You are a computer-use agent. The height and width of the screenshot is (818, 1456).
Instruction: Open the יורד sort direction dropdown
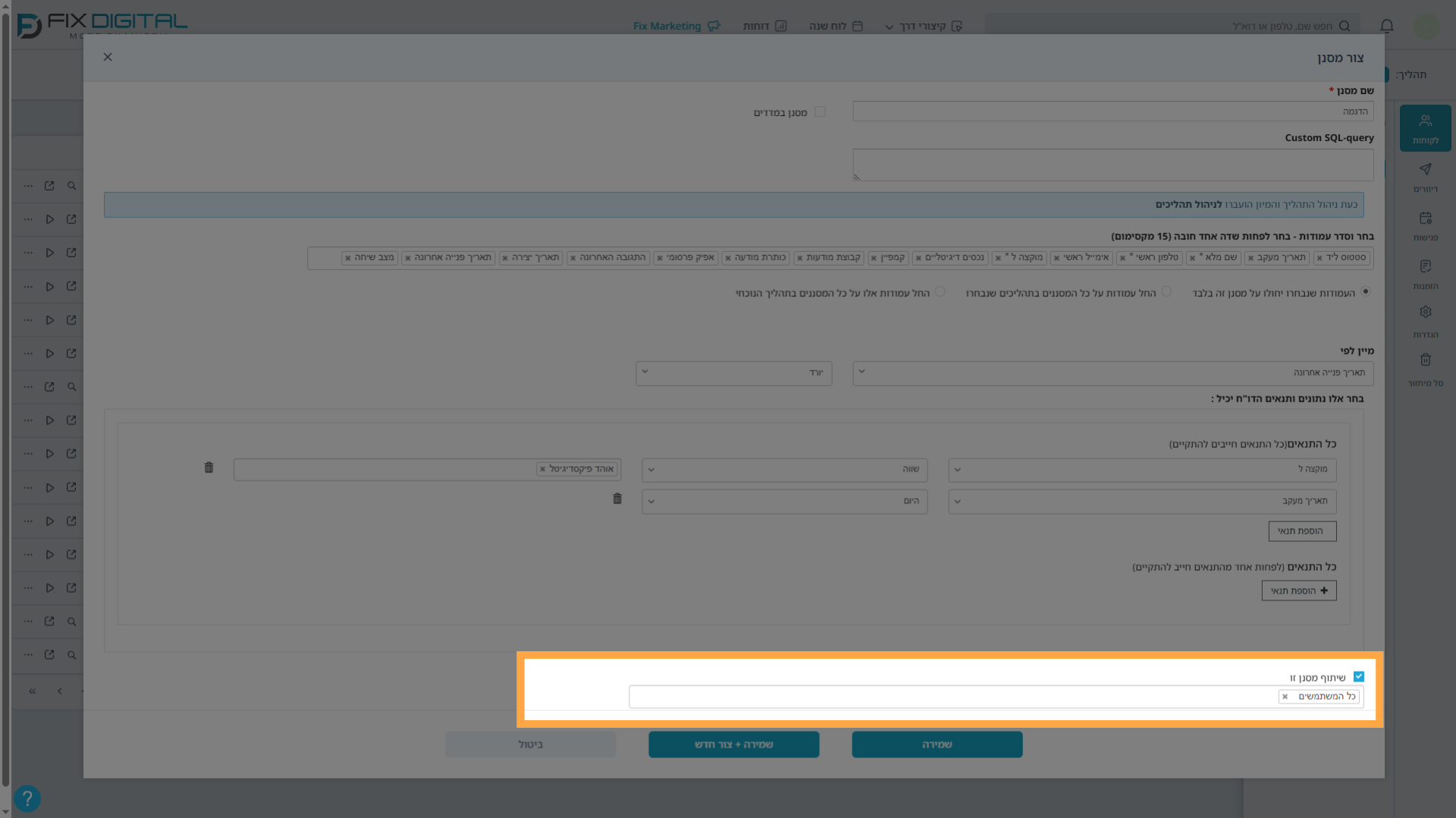[x=733, y=373]
